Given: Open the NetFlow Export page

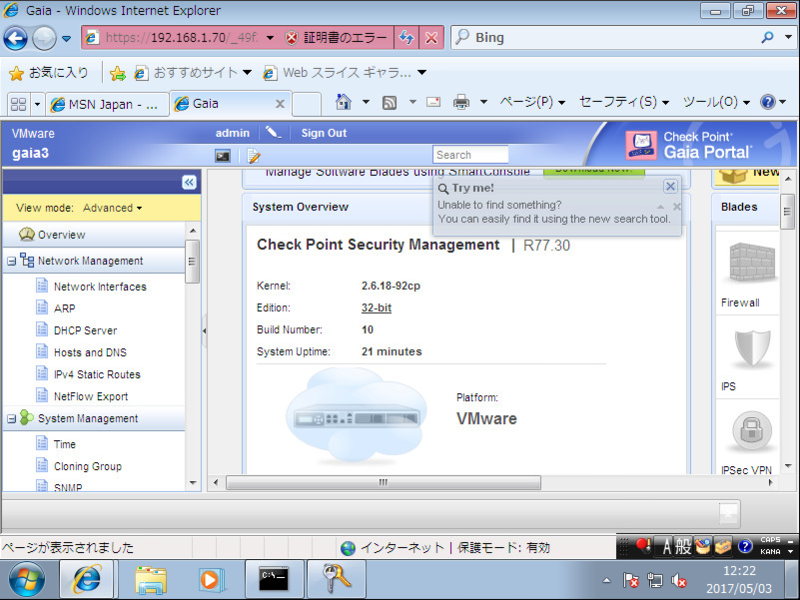Looking at the screenshot, I should point(91,396).
